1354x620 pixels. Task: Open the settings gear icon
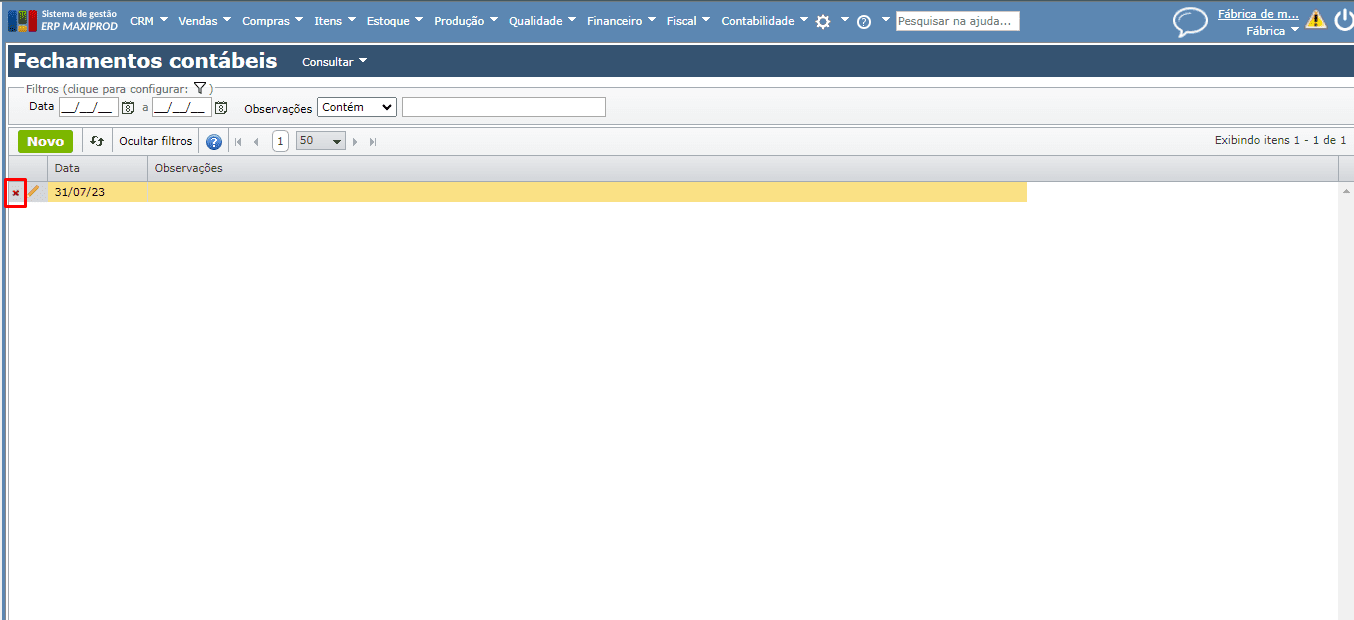pos(823,21)
